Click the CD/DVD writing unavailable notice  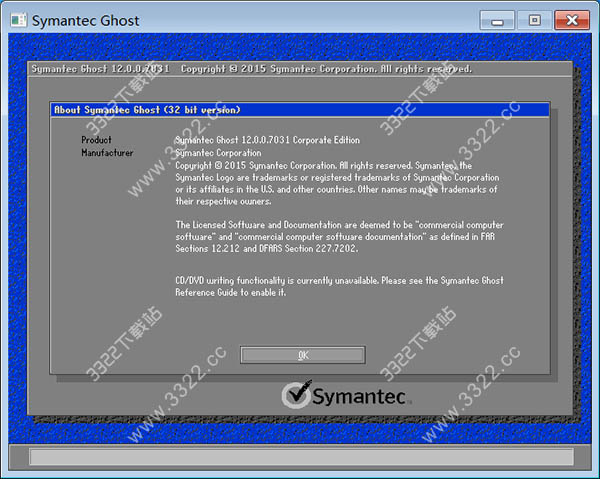[339, 286]
